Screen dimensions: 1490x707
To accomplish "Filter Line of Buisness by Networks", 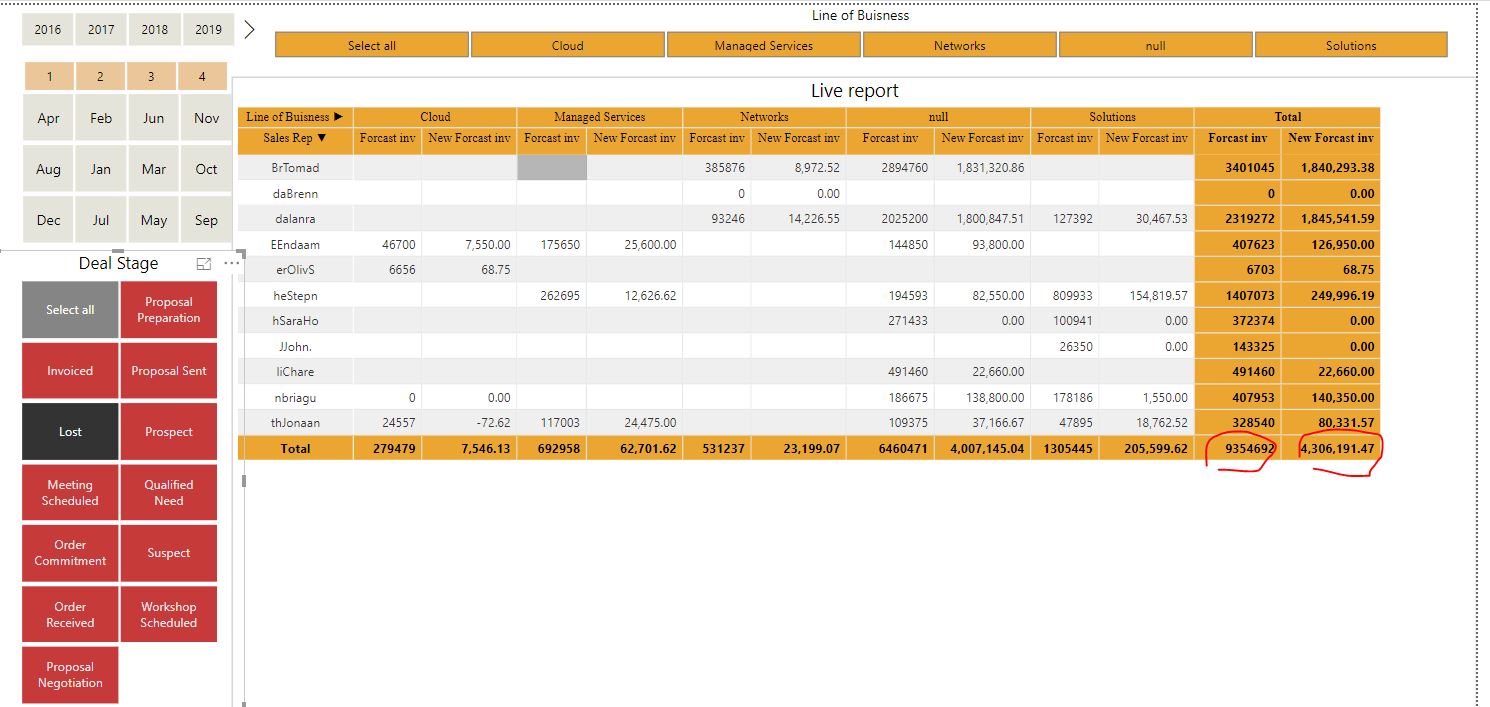I will click(960, 45).
